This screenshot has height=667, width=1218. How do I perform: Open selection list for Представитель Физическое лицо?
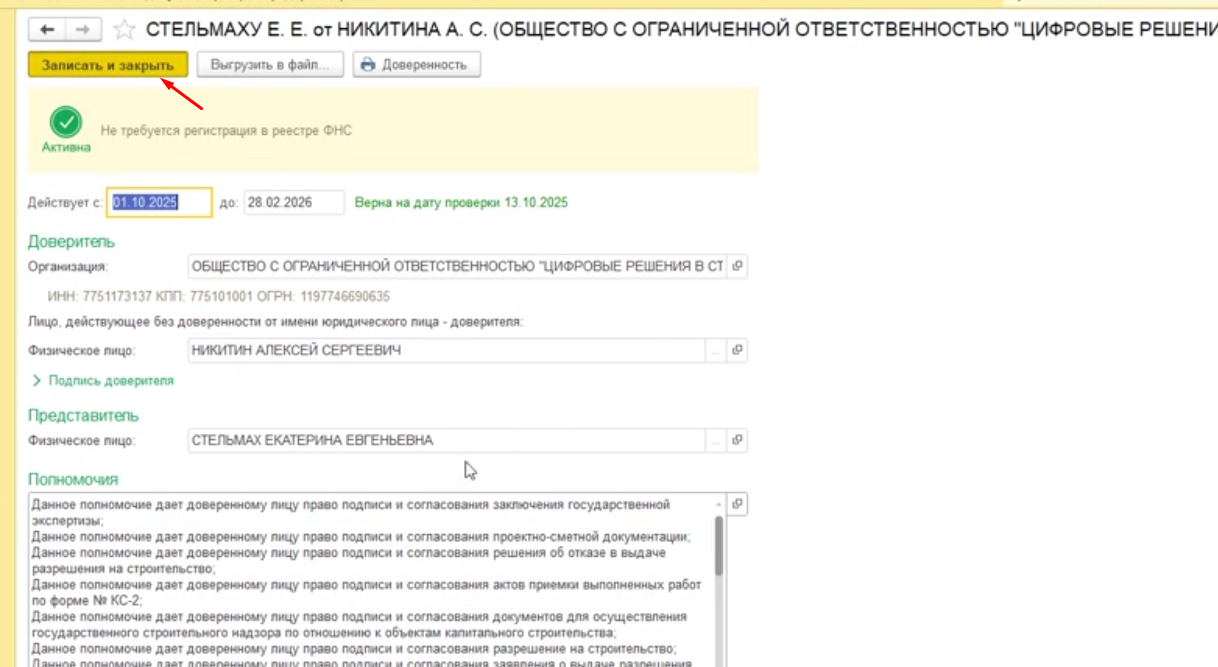[x=715, y=441]
